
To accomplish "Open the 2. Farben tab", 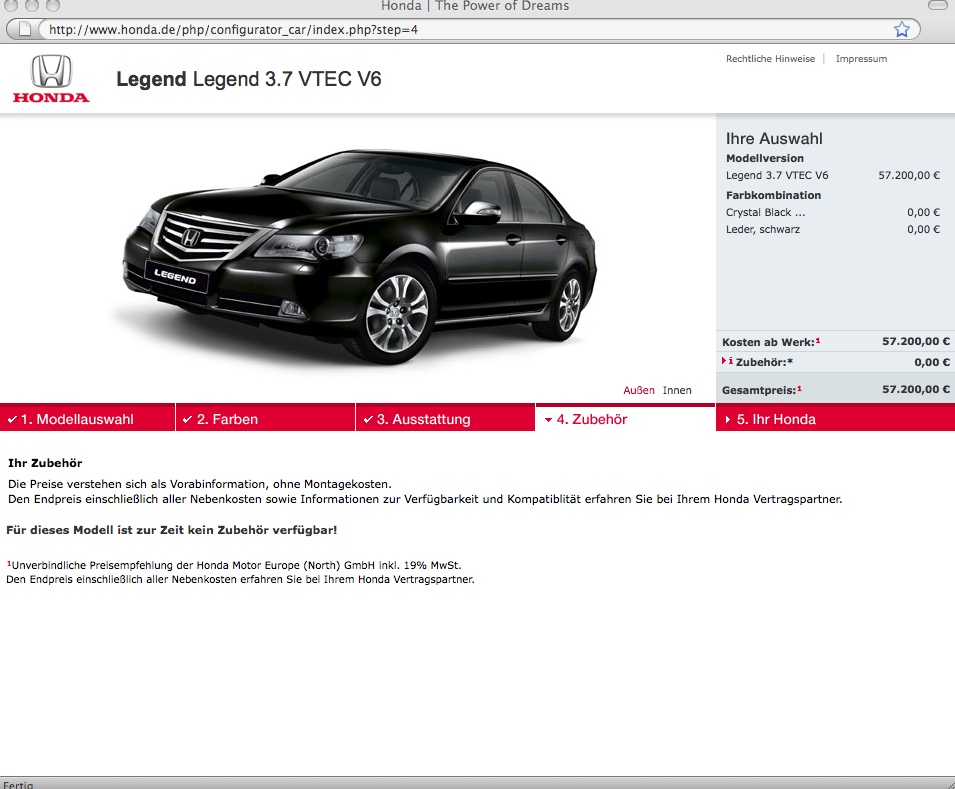I will [227, 419].
